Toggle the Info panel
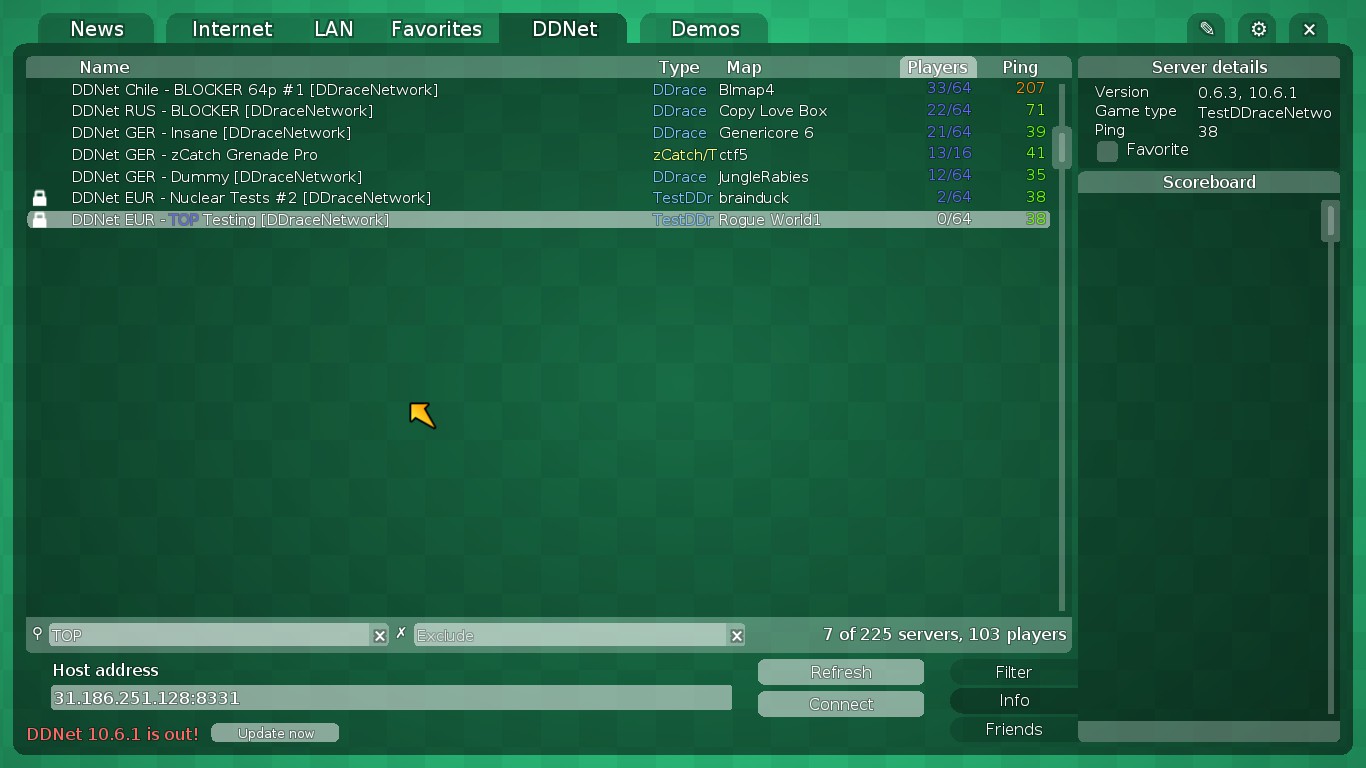 tap(1013, 701)
